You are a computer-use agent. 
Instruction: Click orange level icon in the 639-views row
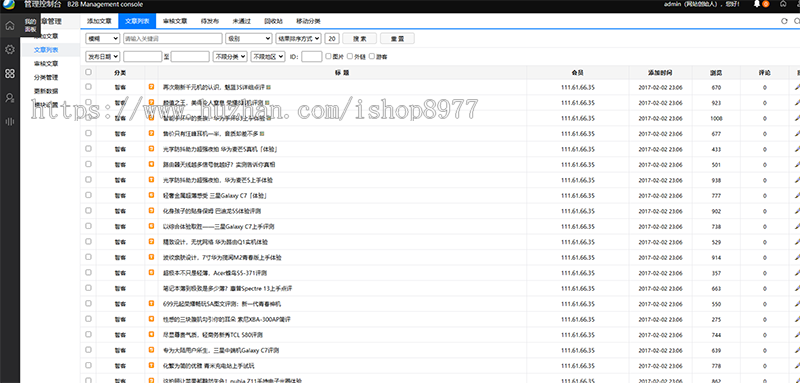tap(151, 350)
